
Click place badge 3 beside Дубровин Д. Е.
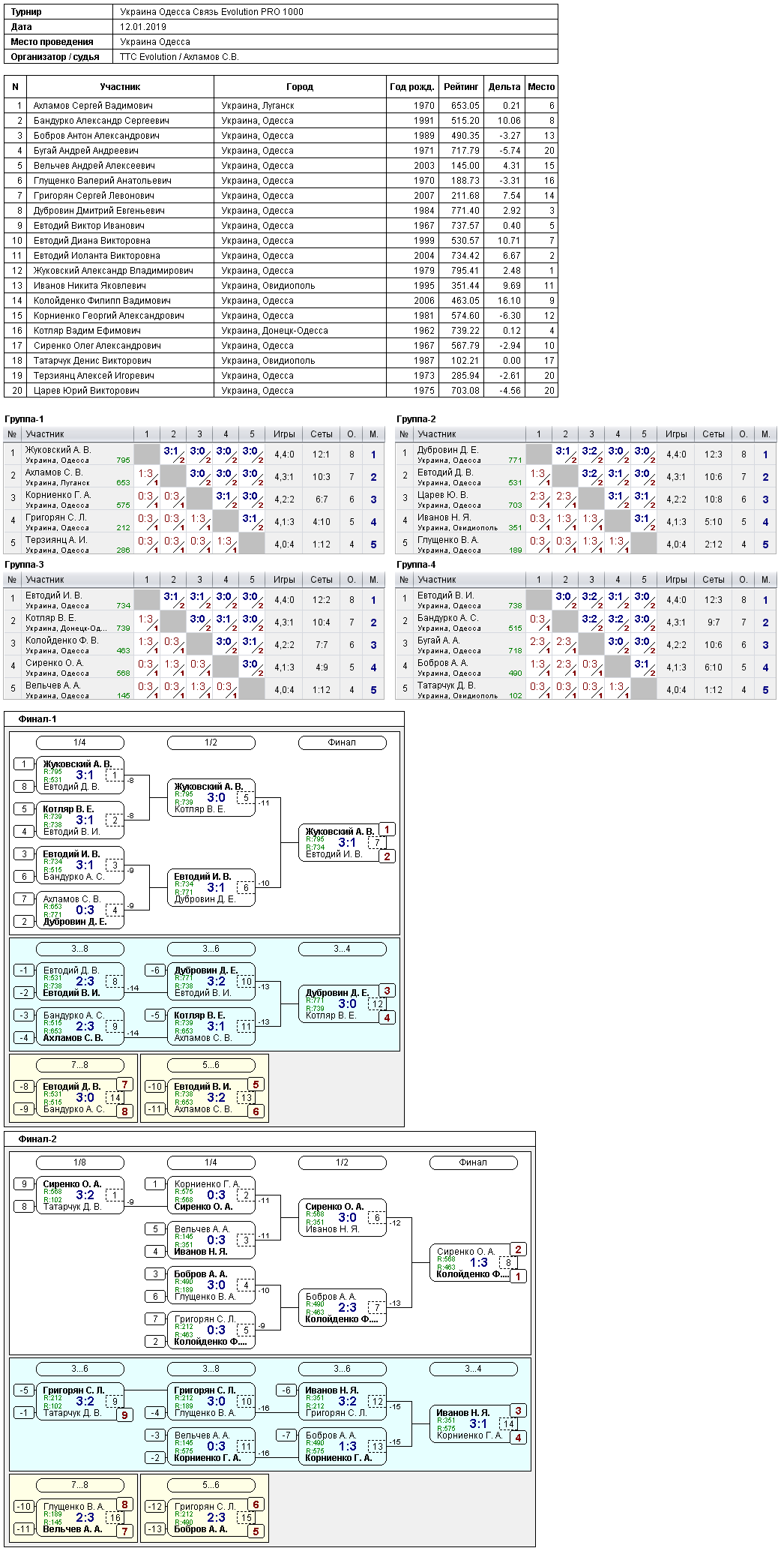[387, 991]
